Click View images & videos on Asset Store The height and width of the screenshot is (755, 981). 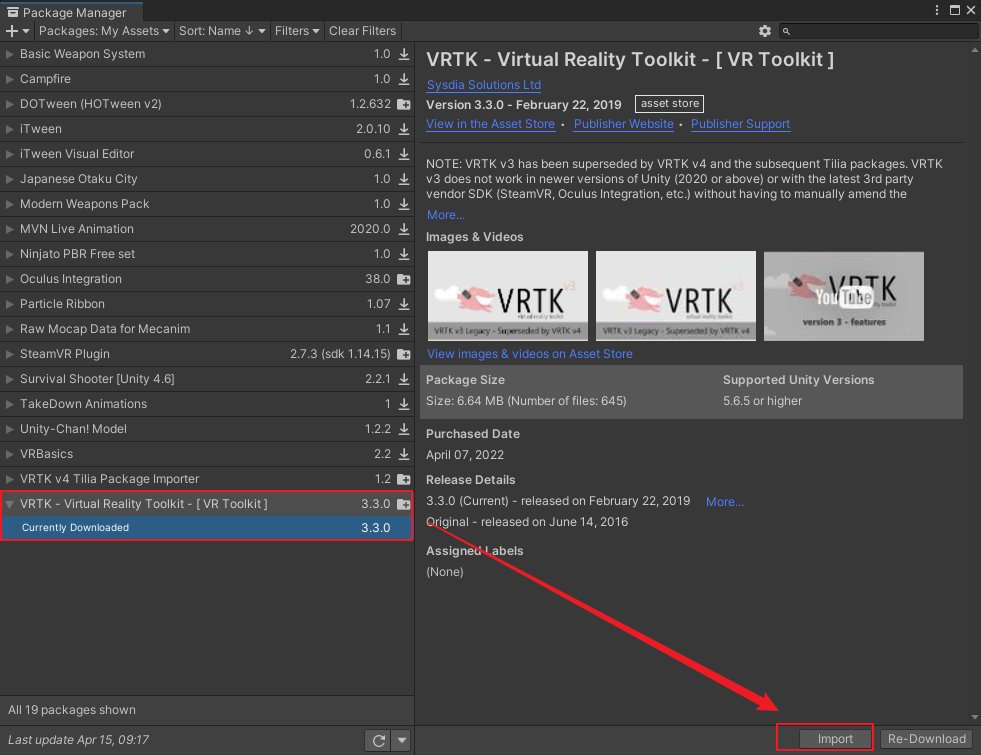(529, 354)
